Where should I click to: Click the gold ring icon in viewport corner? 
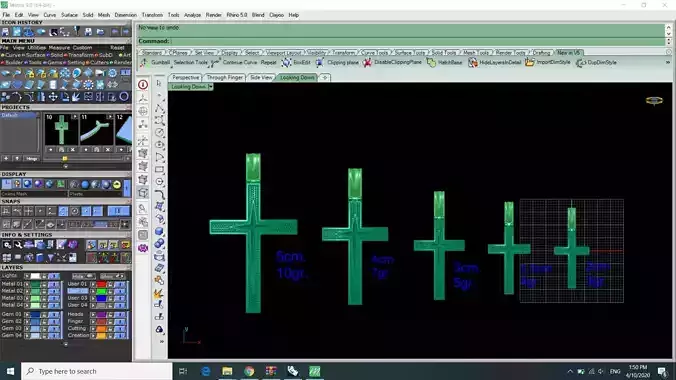(x=654, y=100)
